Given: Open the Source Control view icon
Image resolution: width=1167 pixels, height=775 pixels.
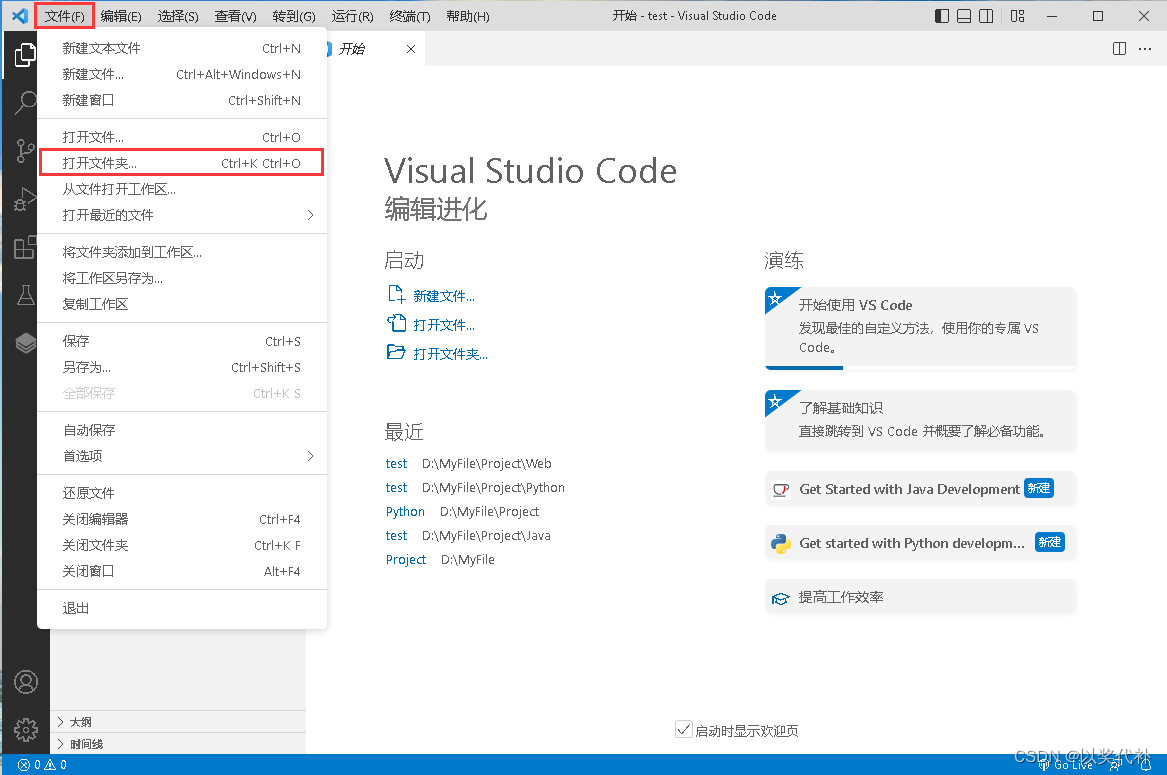Looking at the screenshot, I should coord(25,150).
